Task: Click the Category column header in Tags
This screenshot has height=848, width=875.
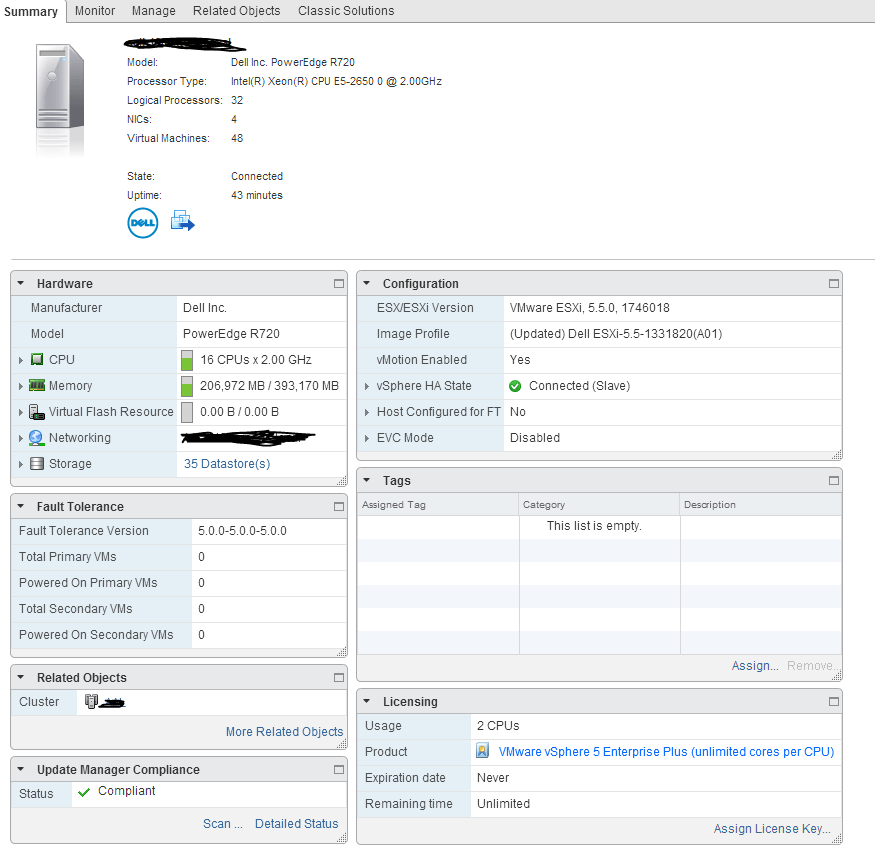Action: click(599, 504)
